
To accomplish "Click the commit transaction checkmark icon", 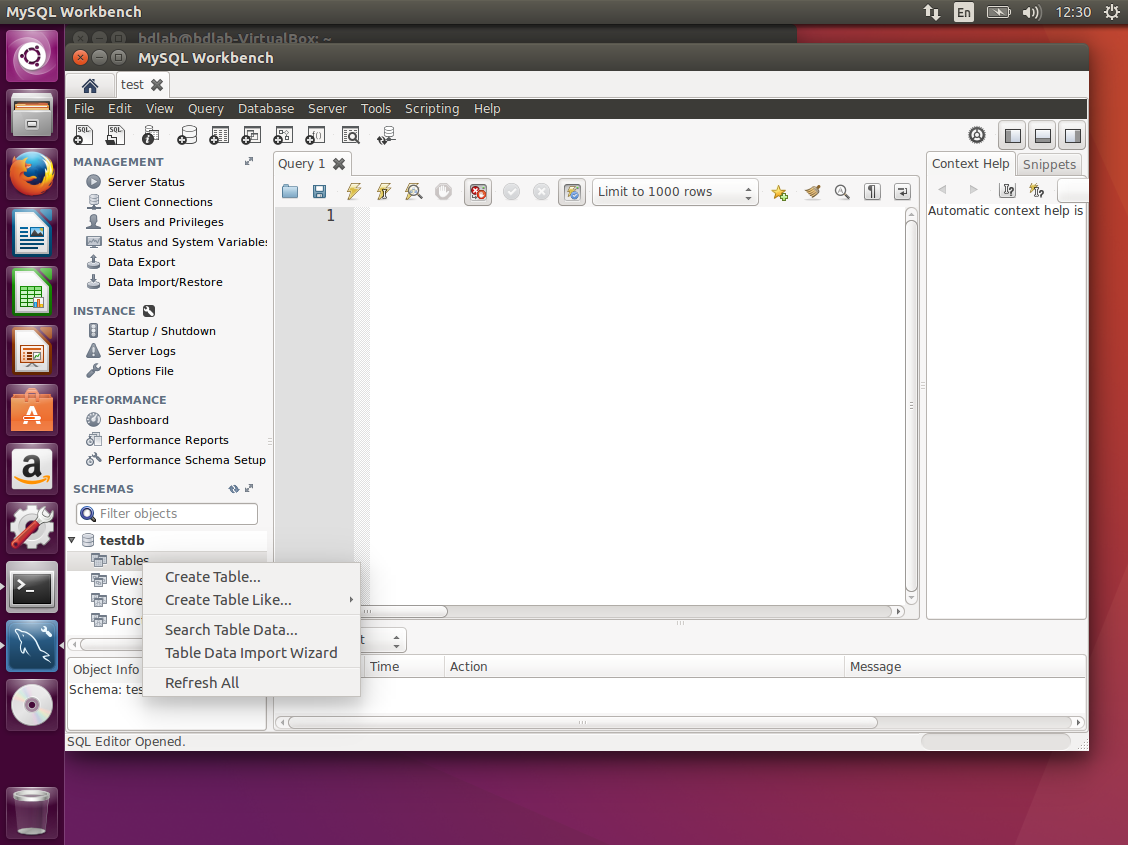I will [511, 191].
